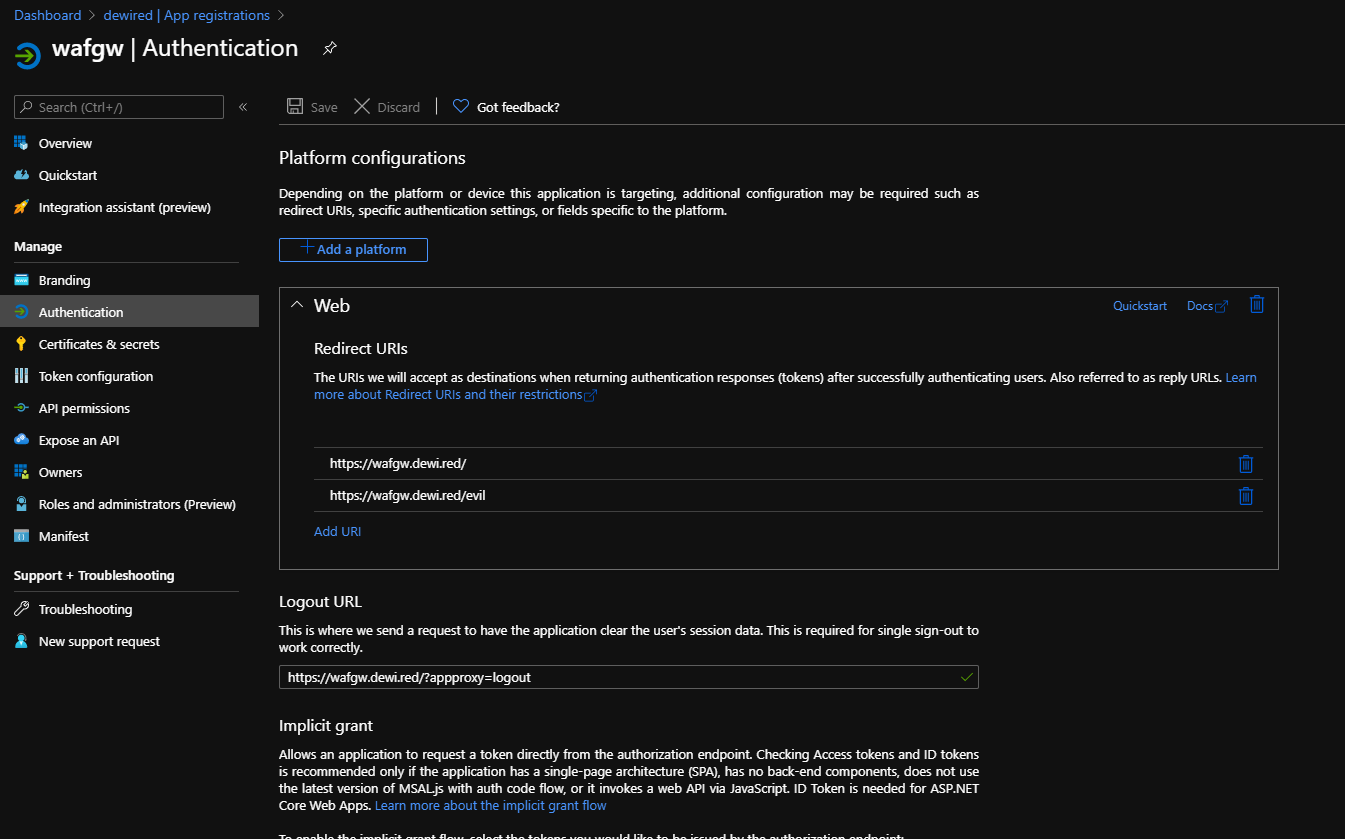
Task: Collapse the Web platform section
Action: coord(296,305)
